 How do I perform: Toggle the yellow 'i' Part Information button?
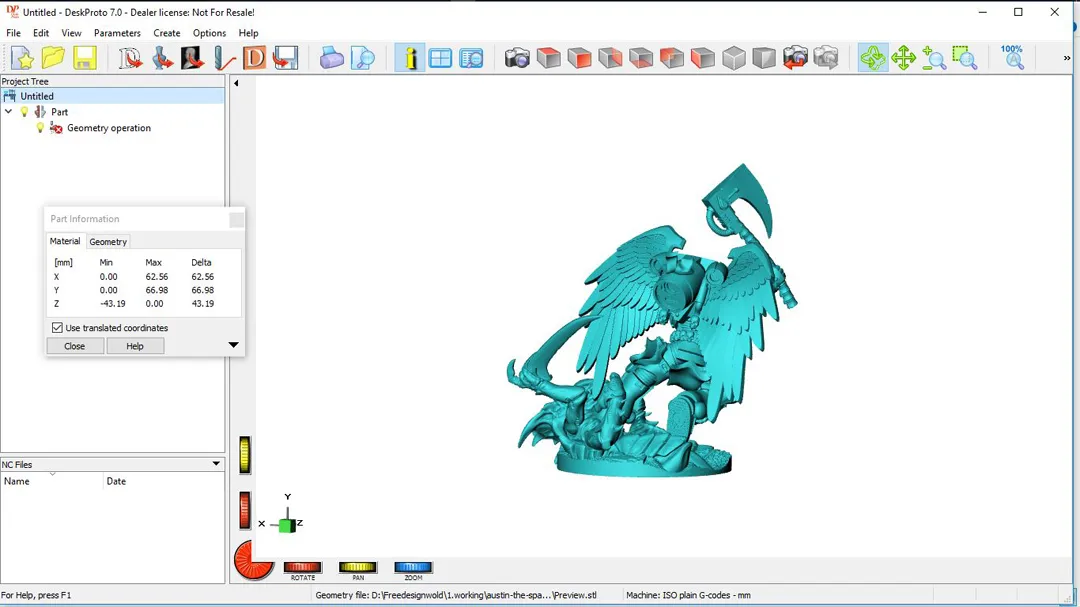[410, 58]
